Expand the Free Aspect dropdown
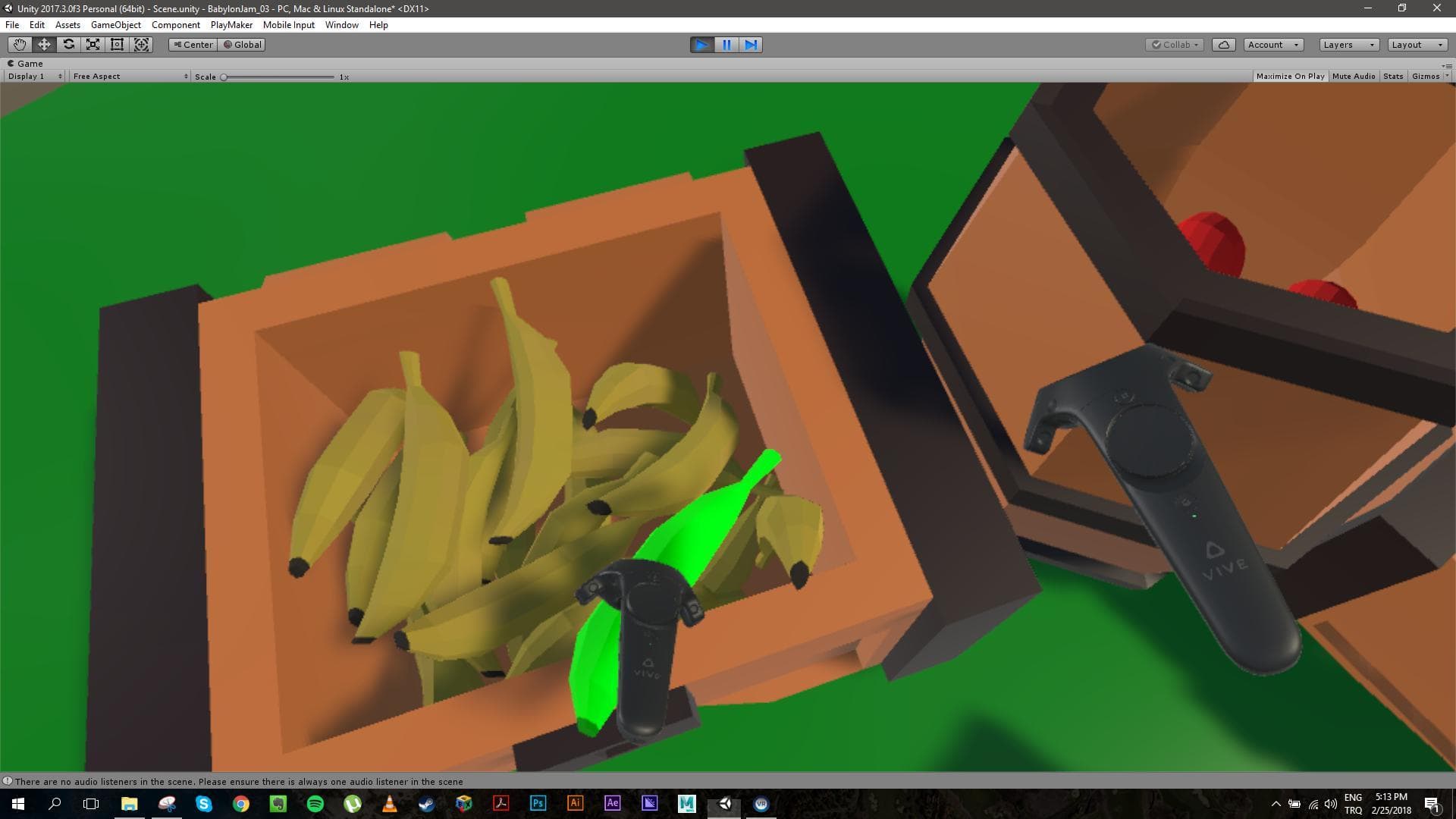The height and width of the screenshot is (819, 1456). [x=130, y=77]
